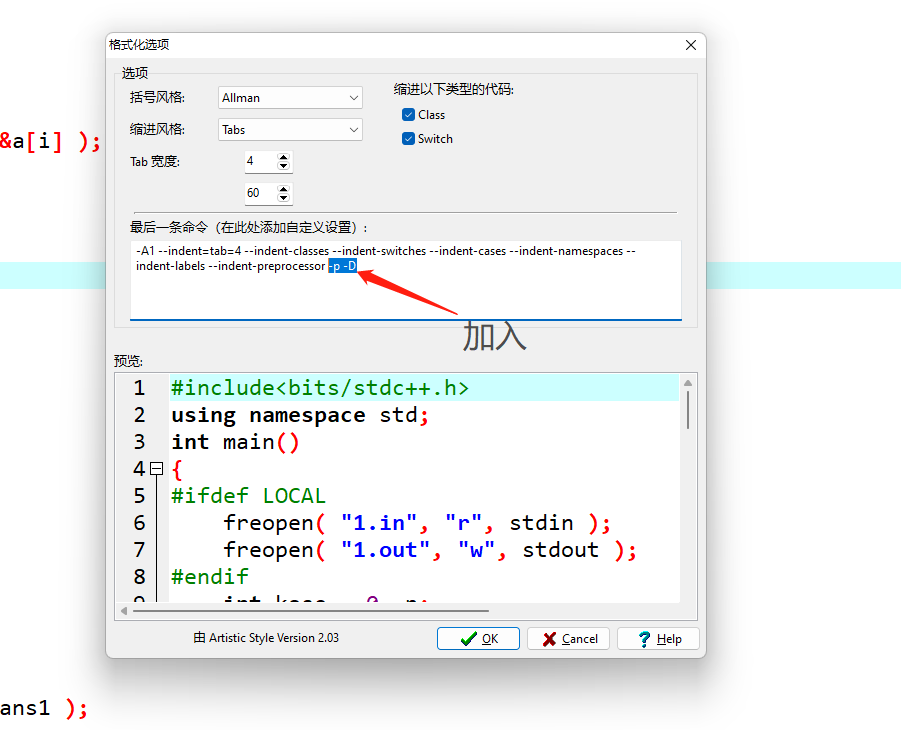The height and width of the screenshot is (730, 901).
Task: Click the preview vertical scrollbar thumb
Action: (x=688, y=409)
